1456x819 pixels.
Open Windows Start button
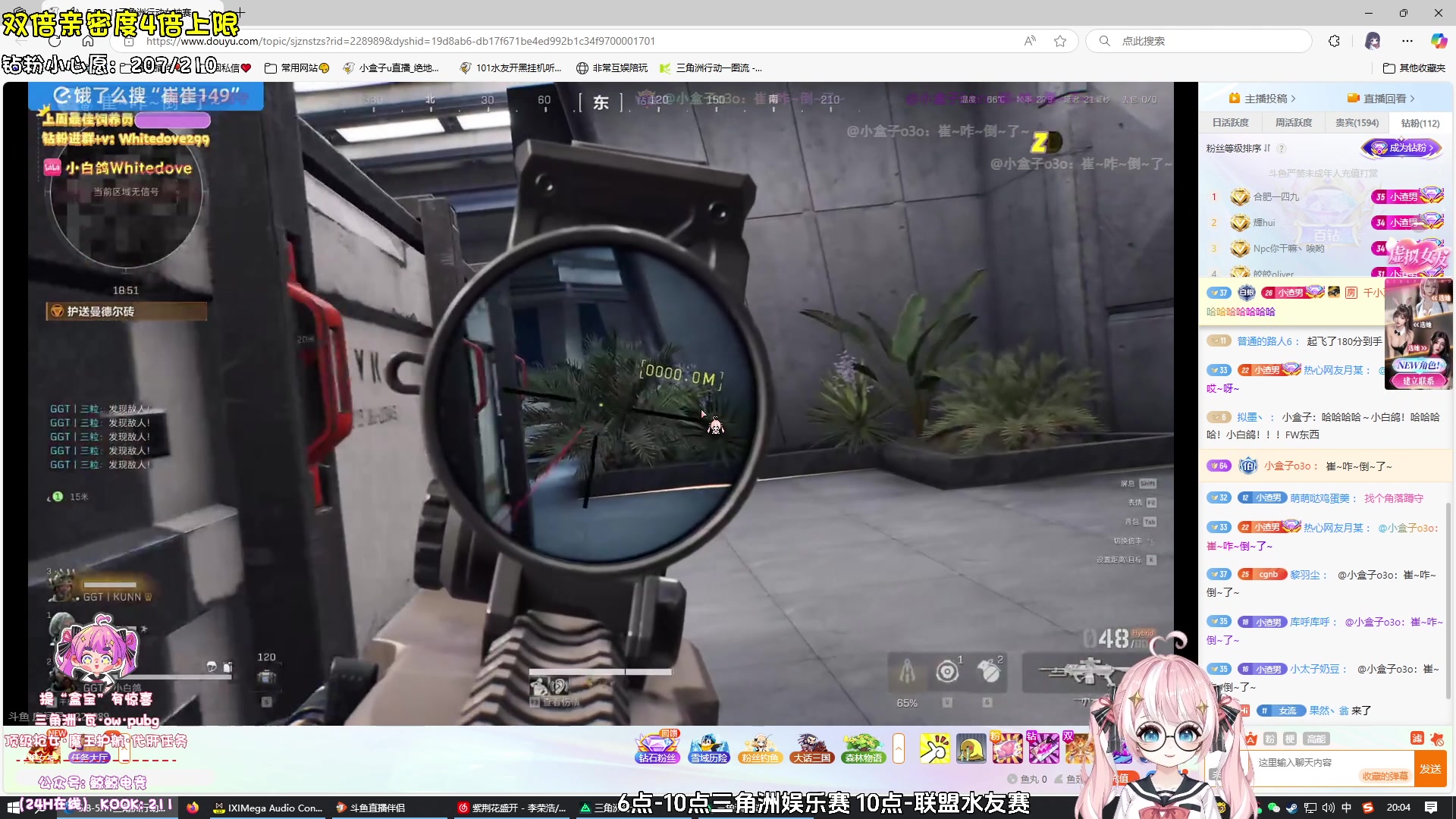coord(13,808)
